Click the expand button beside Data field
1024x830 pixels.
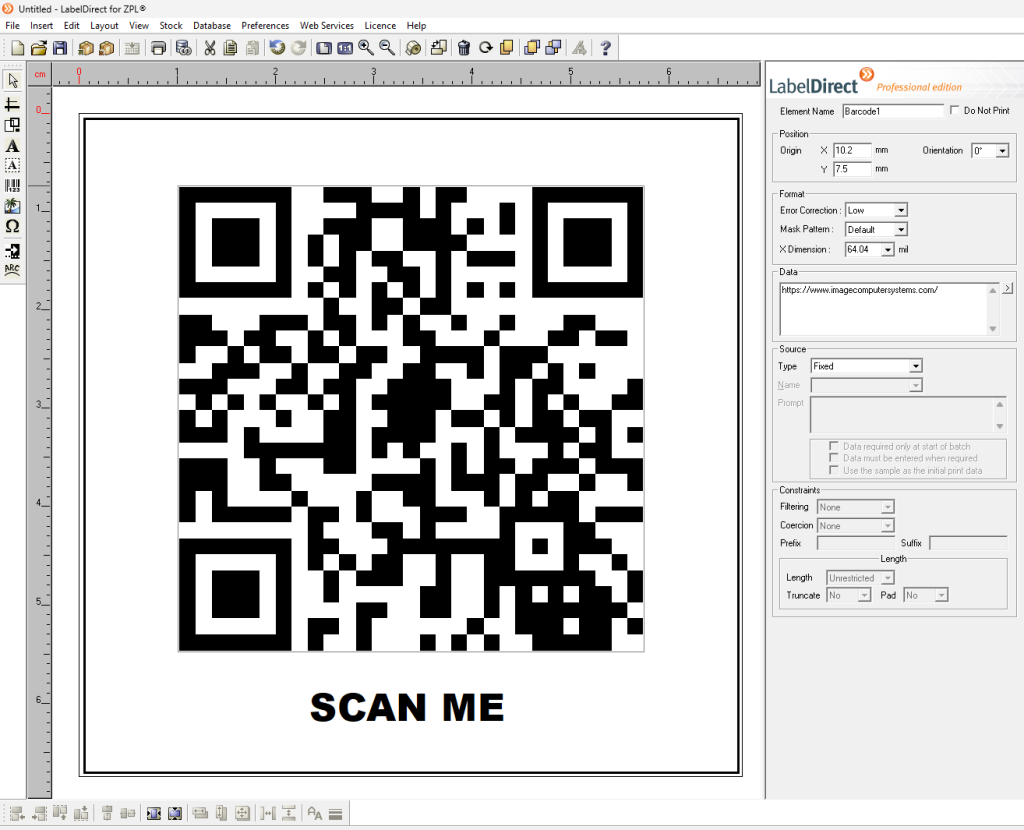[1008, 288]
